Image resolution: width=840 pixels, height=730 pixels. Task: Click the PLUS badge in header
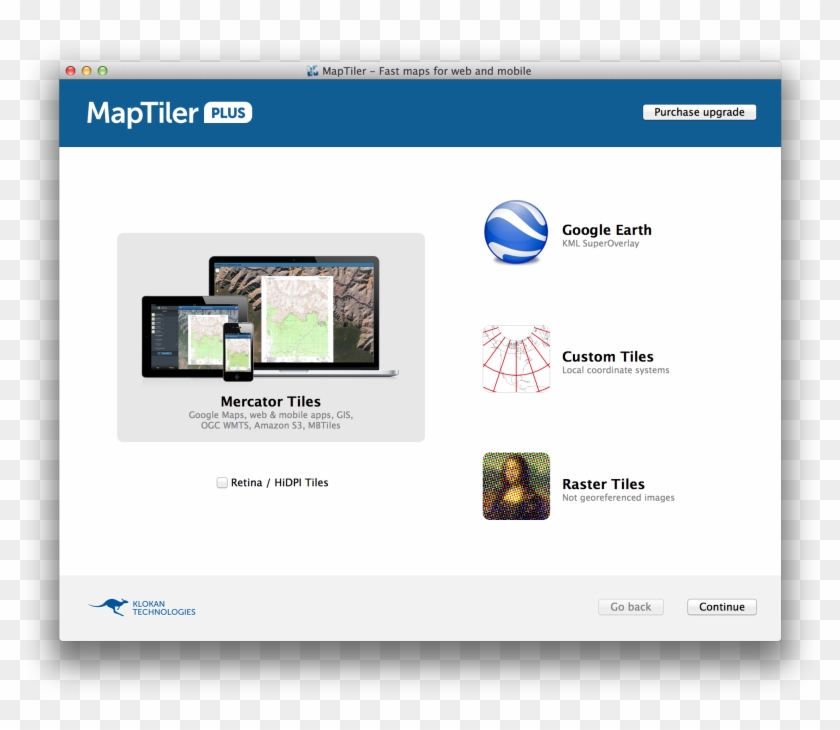point(228,113)
